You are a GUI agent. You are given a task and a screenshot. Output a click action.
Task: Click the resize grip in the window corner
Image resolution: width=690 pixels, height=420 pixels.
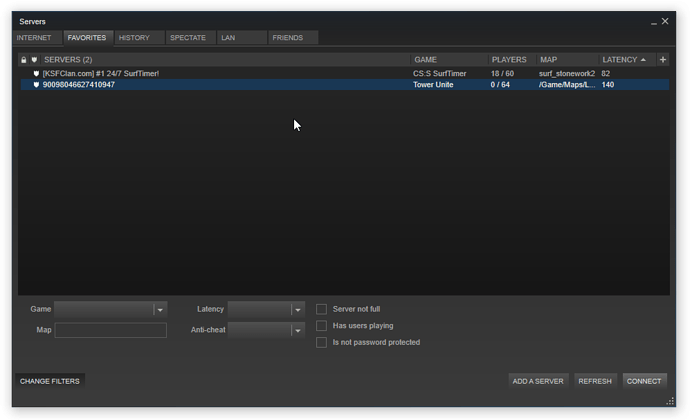(670, 401)
